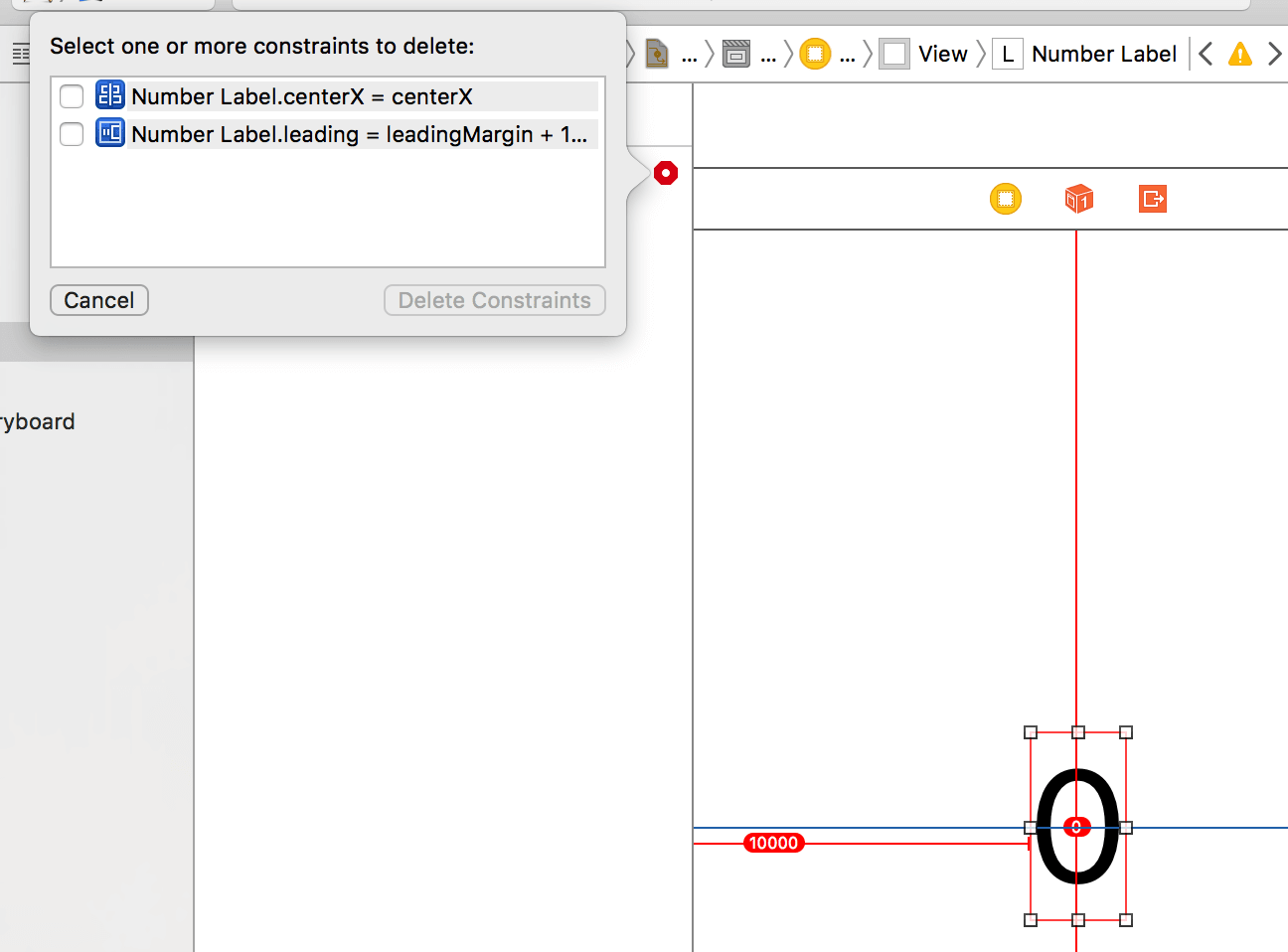This screenshot has height=952, width=1288.
Task: Click the Delete Constraints button
Action: (495, 300)
